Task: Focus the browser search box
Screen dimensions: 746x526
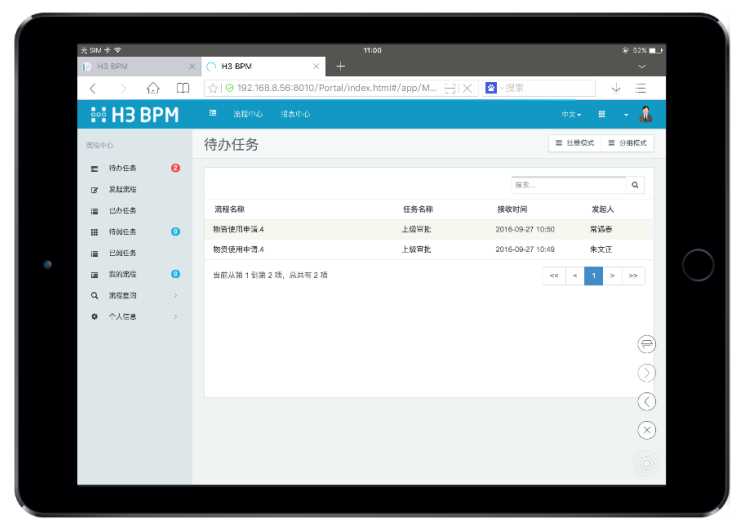Action: [547, 88]
